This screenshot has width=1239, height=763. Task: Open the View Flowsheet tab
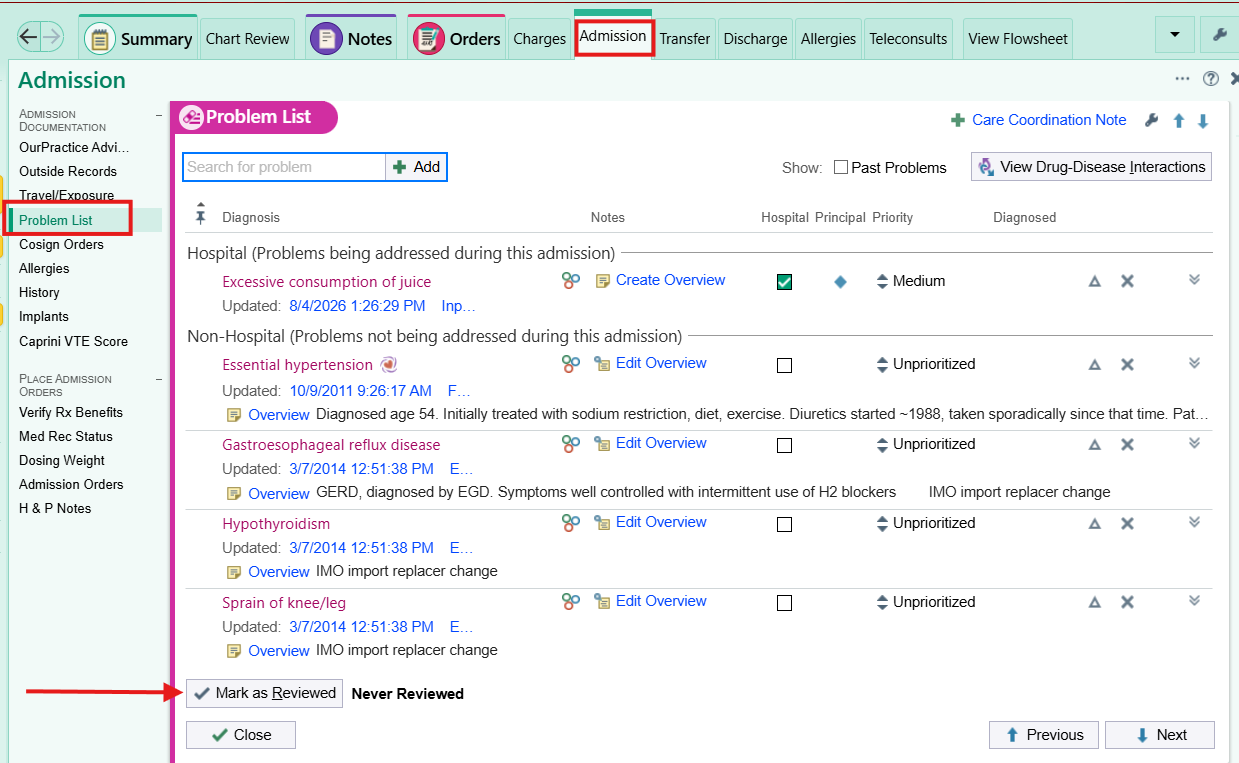[x=1018, y=39]
